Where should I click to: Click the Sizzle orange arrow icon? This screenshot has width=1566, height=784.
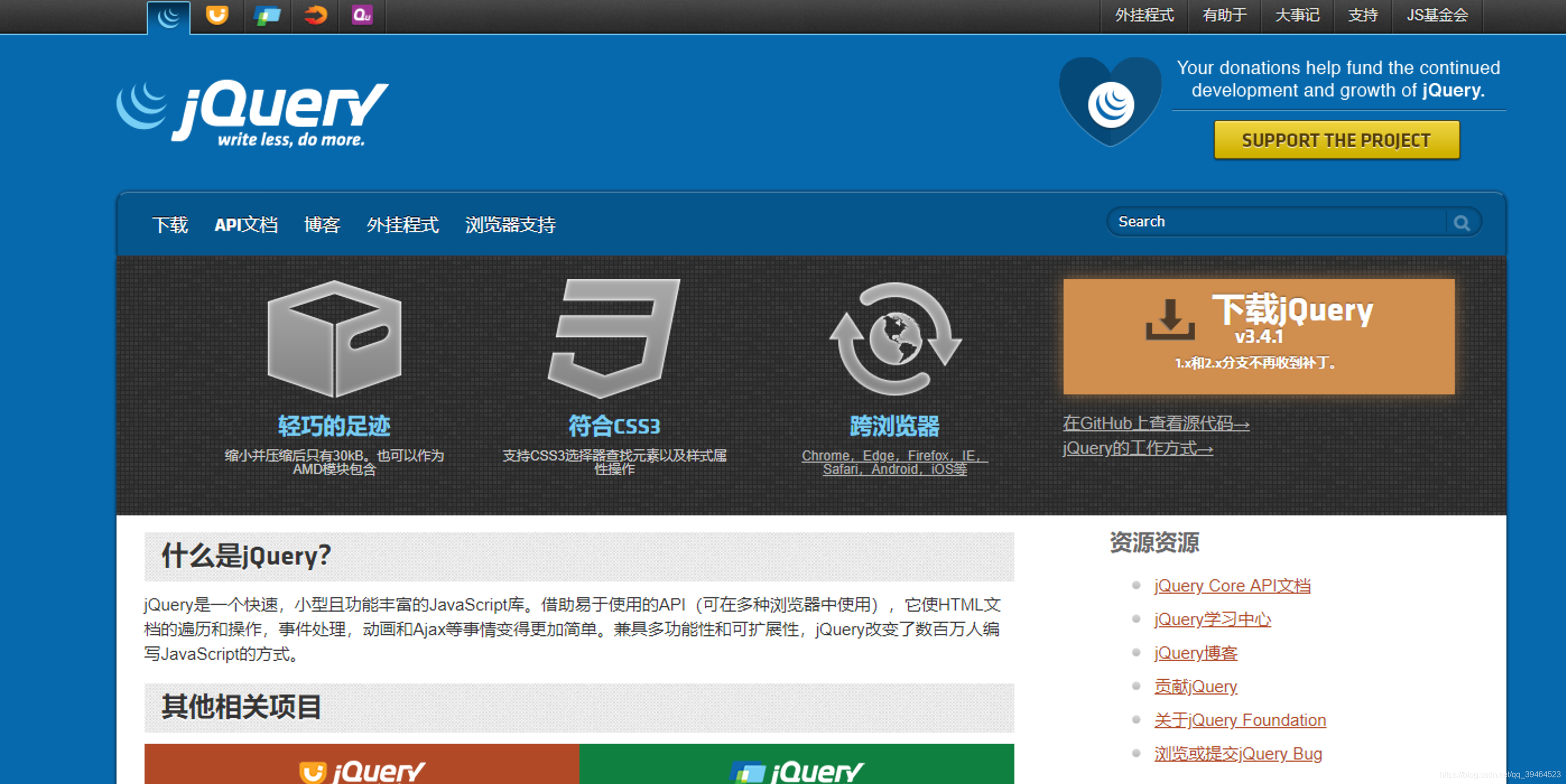(315, 15)
